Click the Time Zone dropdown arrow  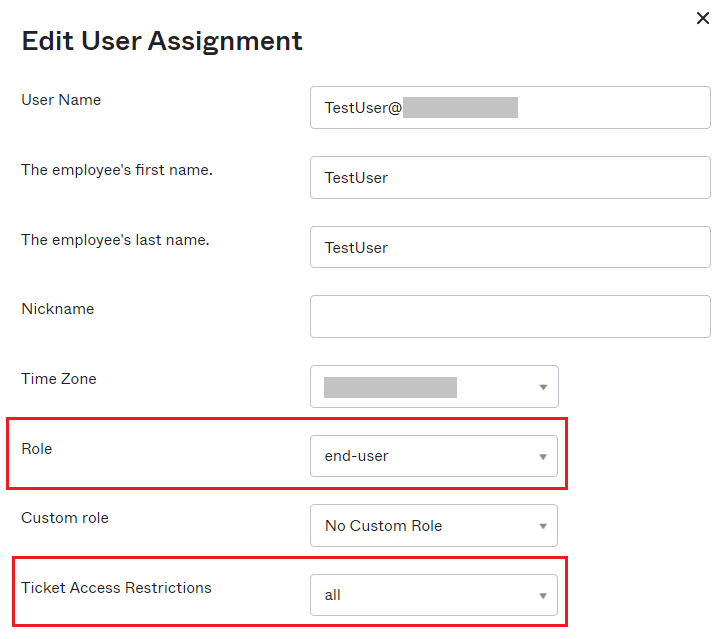[x=543, y=387]
